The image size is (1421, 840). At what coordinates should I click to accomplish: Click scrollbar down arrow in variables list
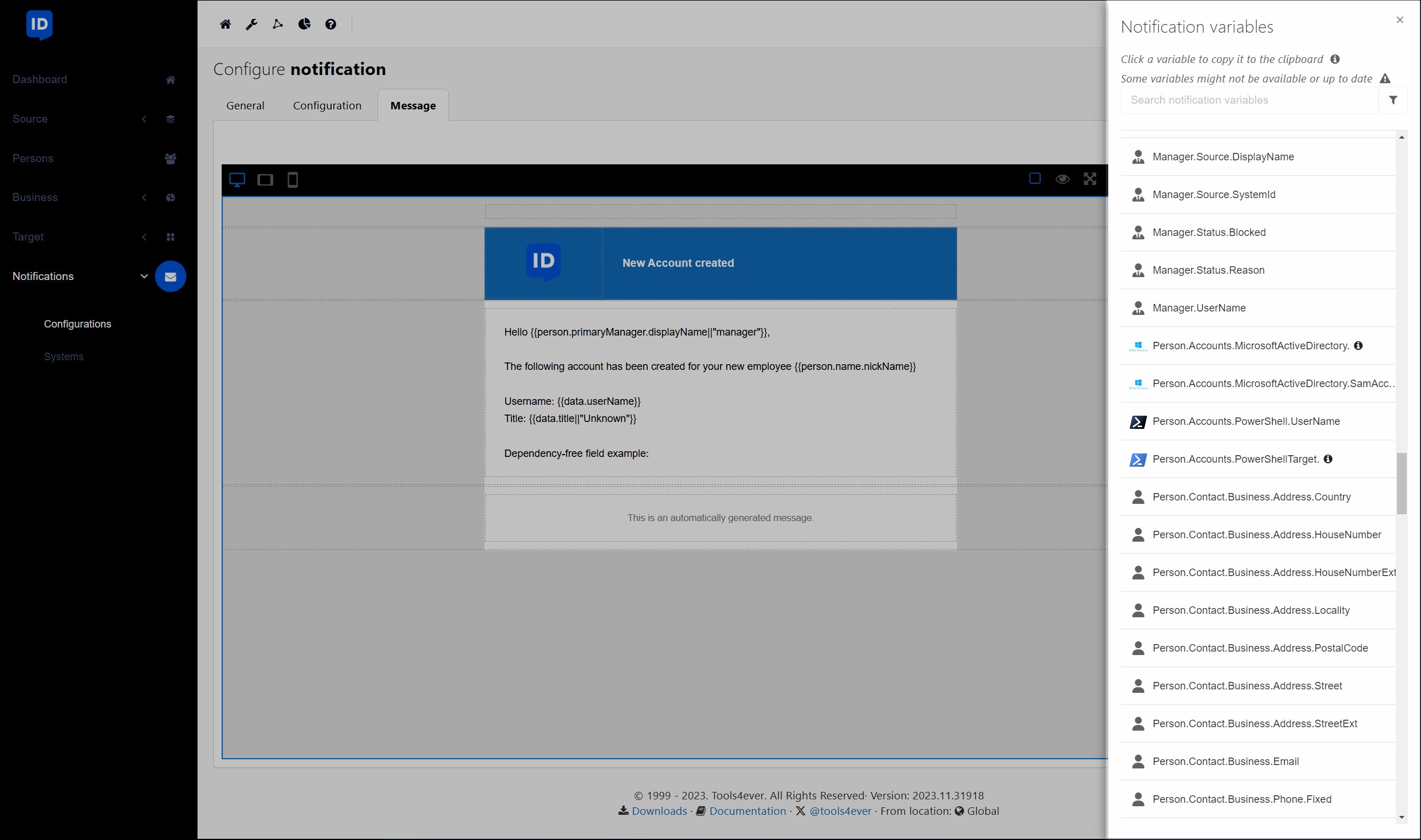tap(1402, 817)
